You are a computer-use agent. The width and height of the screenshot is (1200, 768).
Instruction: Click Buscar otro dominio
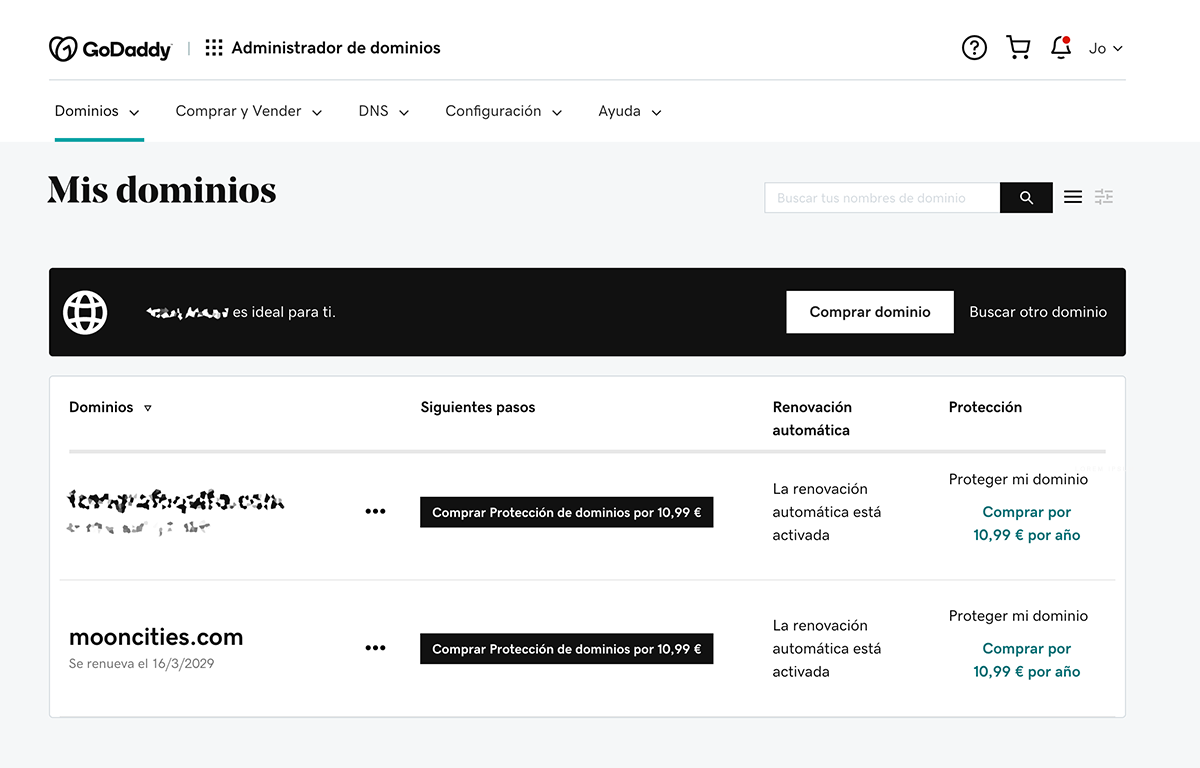click(x=1037, y=311)
